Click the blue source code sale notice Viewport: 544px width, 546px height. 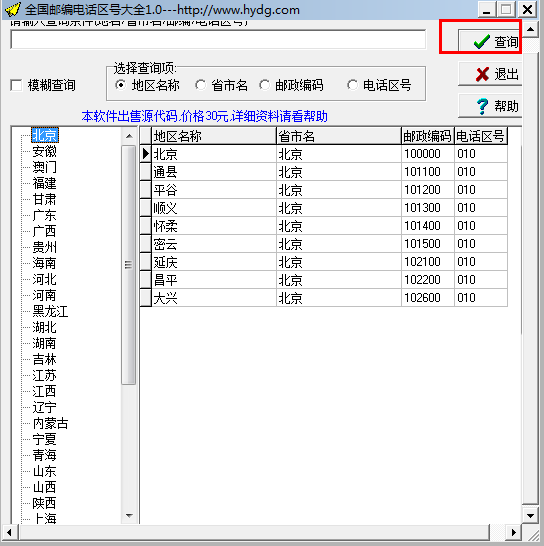click(x=204, y=116)
